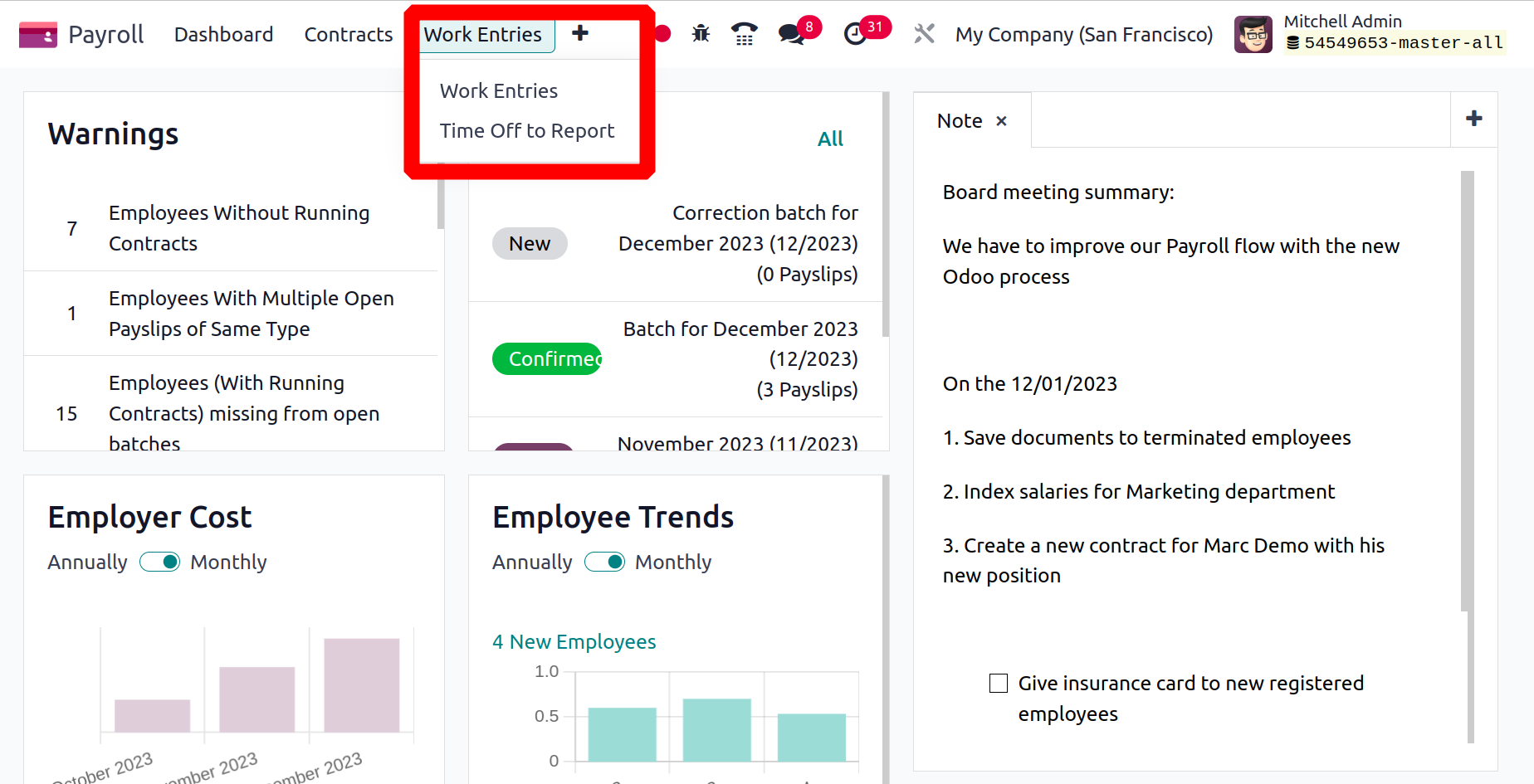This screenshot has height=784, width=1534.
Task: Expand the plus menu beside Work Entries
Action: click(x=580, y=34)
